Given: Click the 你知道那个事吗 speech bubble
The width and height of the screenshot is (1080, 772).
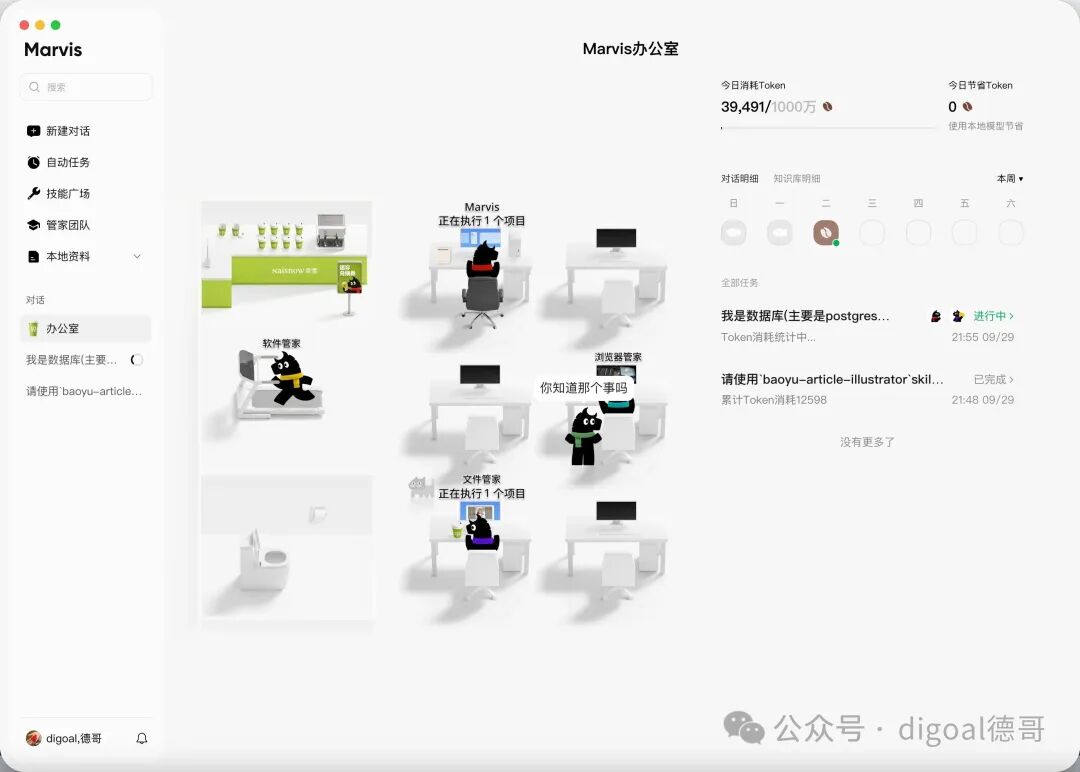Looking at the screenshot, I should pos(583,388).
